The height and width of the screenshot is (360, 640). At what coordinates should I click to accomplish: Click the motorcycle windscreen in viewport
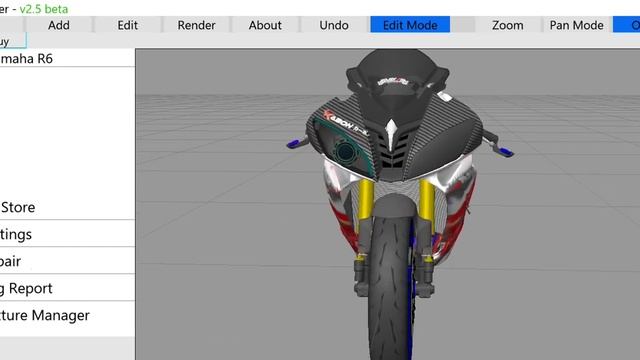[395, 73]
